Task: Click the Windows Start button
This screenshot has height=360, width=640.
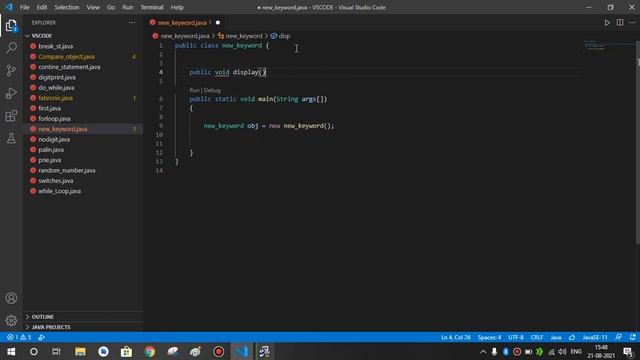Action: pyautogui.click(x=11, y=351)
